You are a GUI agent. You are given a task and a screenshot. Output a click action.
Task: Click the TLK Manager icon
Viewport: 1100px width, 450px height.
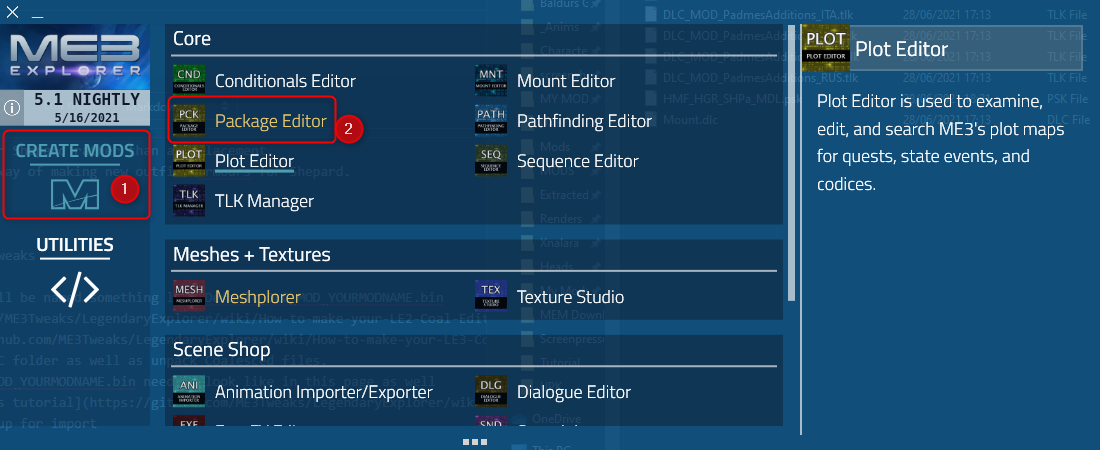click(x=188, y=201)
